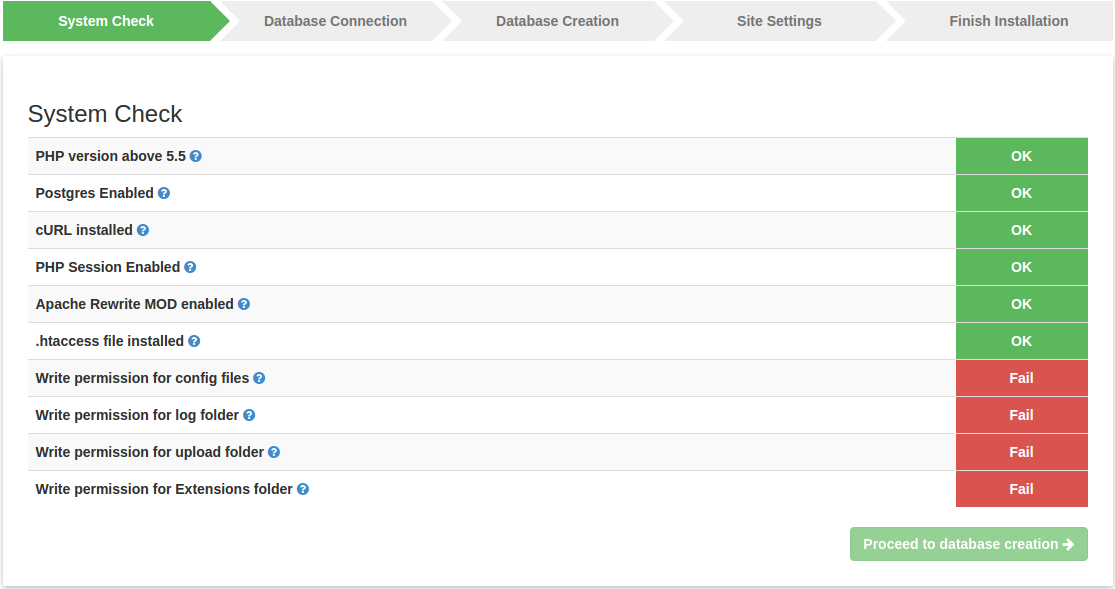Open the Database Creation step
Image resolution: width=1115 pixels, height=589 pixels.
point(557,21)
